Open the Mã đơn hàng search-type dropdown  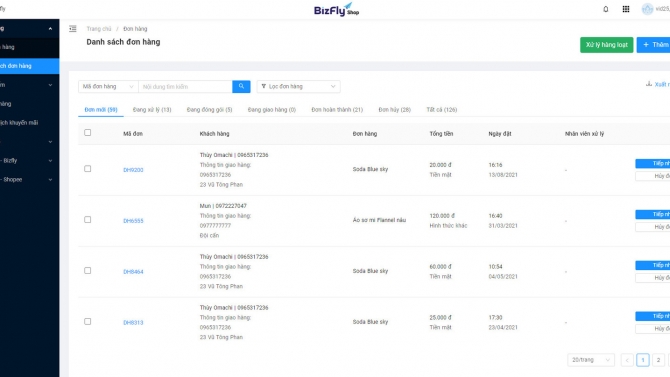(108, 86)
